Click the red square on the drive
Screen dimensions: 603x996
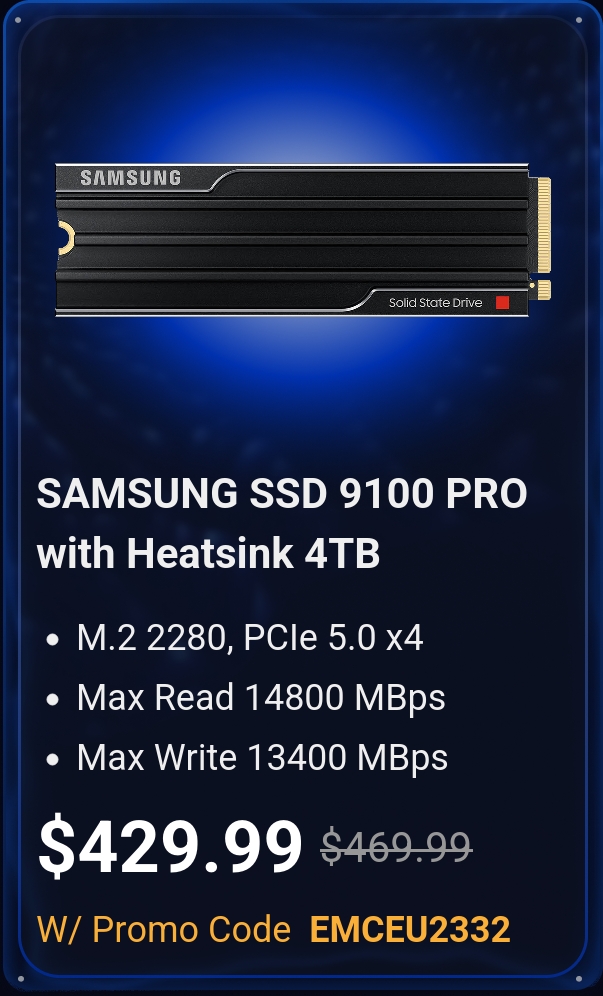coord(502,302)
